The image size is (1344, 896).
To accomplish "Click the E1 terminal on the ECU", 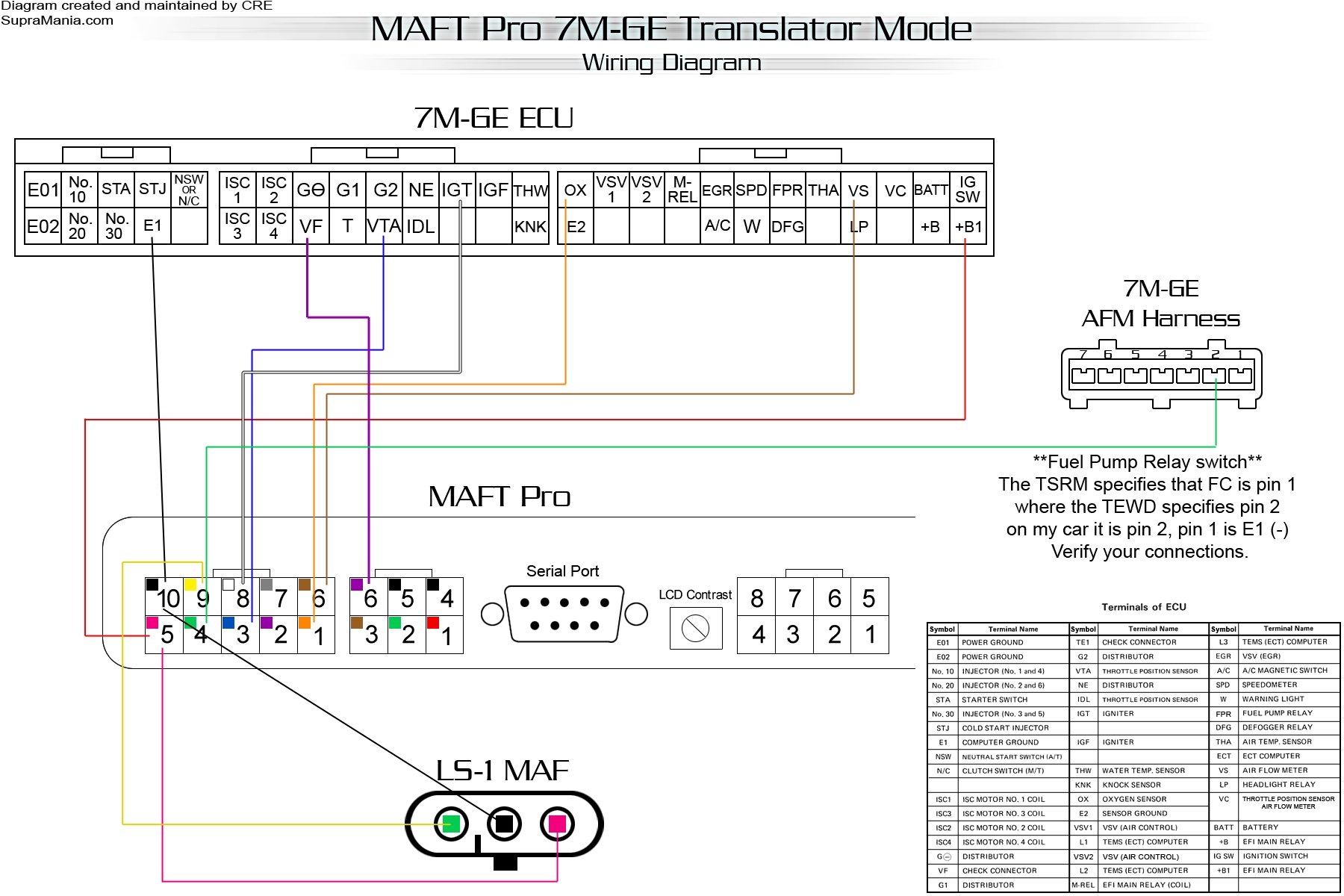I will pos(152,226).
